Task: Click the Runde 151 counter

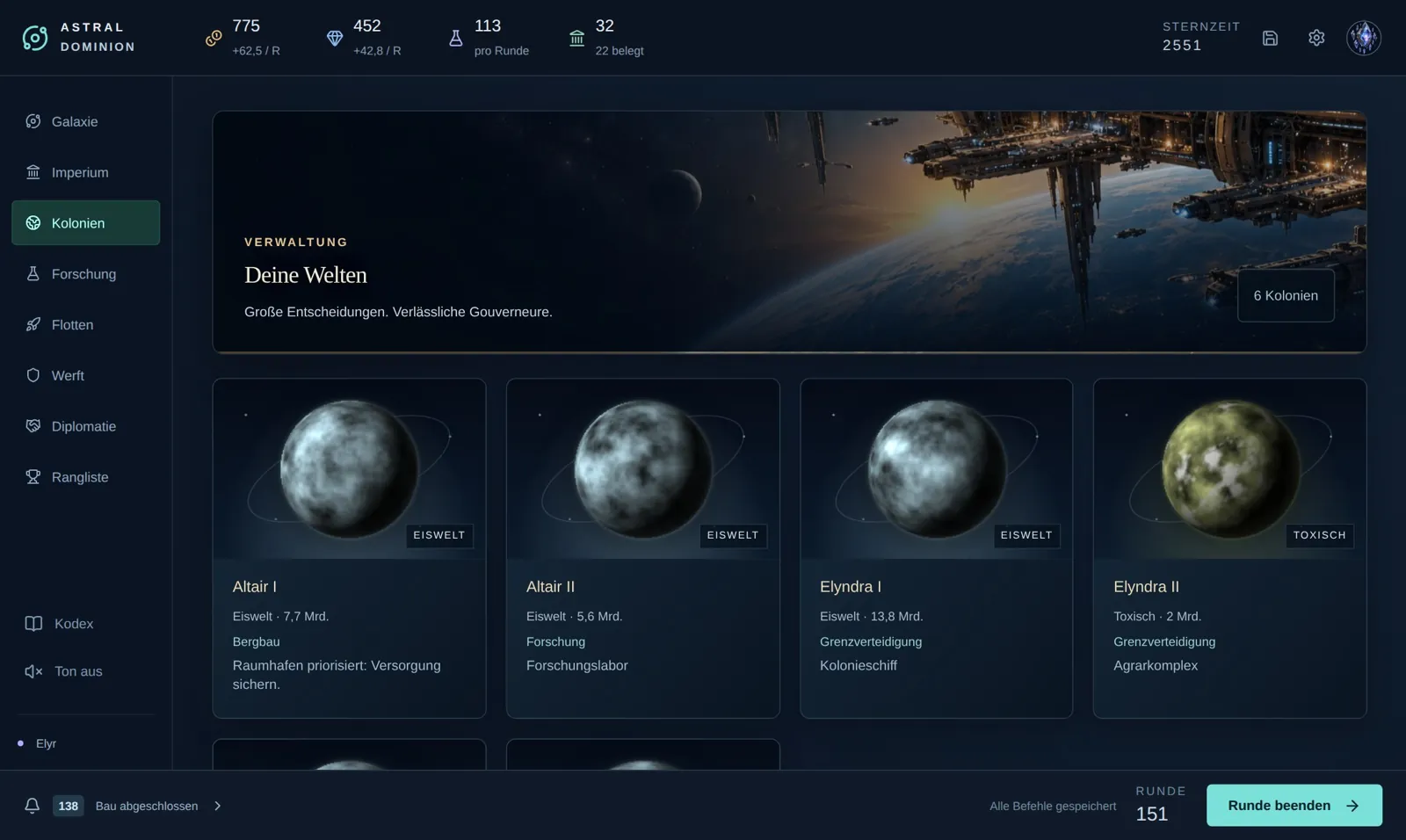Action: pyautogui.click(x=1160, y=804)
